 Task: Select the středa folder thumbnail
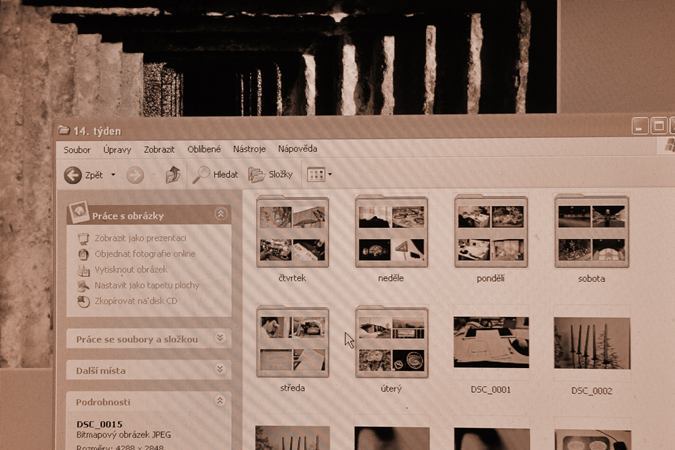click(x=292, y=342)
